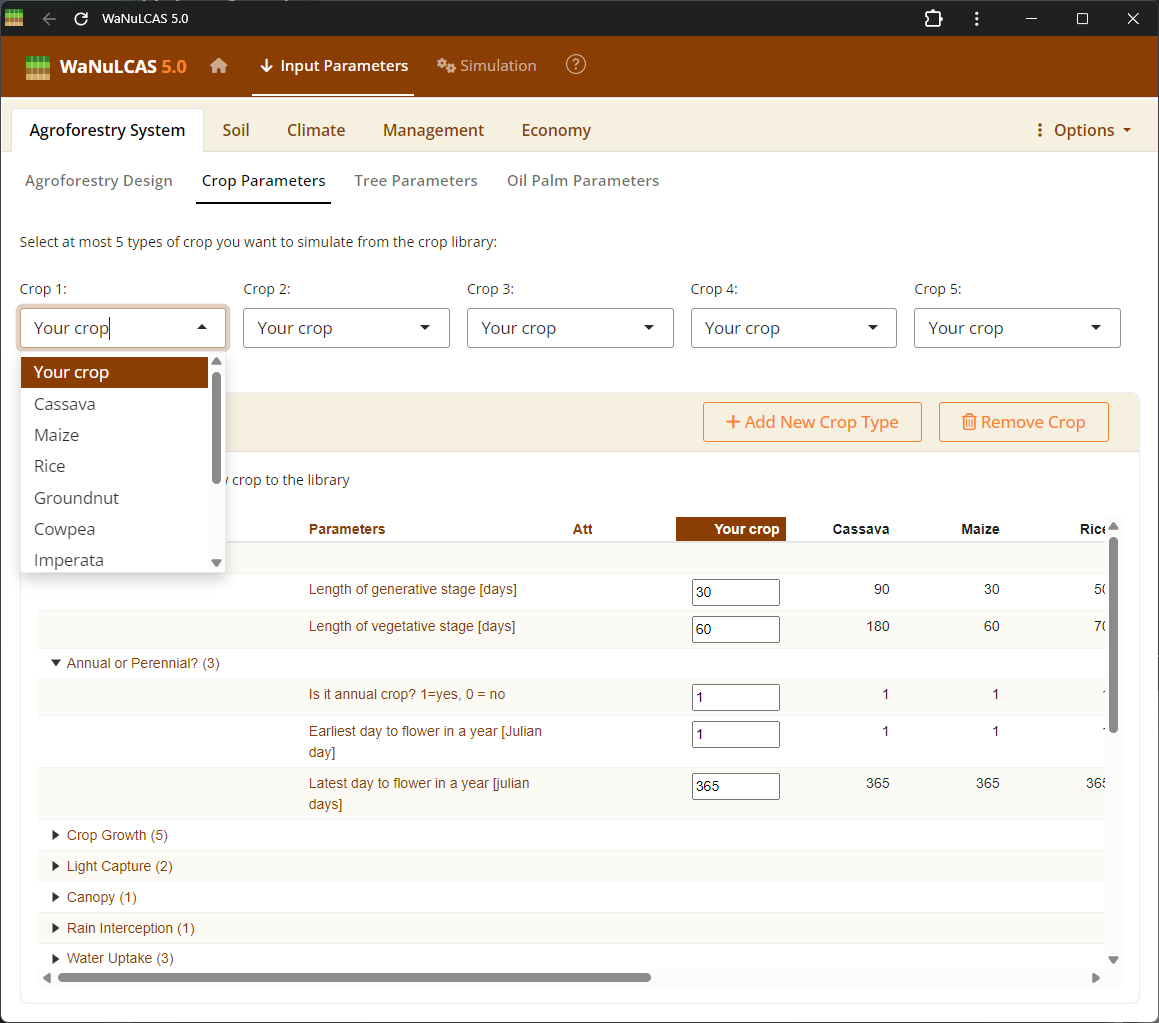
Task: Click the Add New Crop Type button
Action: pos(811,422)
